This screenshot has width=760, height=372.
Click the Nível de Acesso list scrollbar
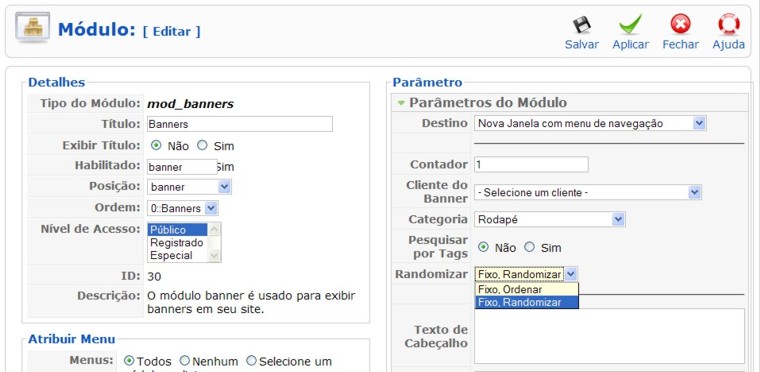tap(214, 243)
